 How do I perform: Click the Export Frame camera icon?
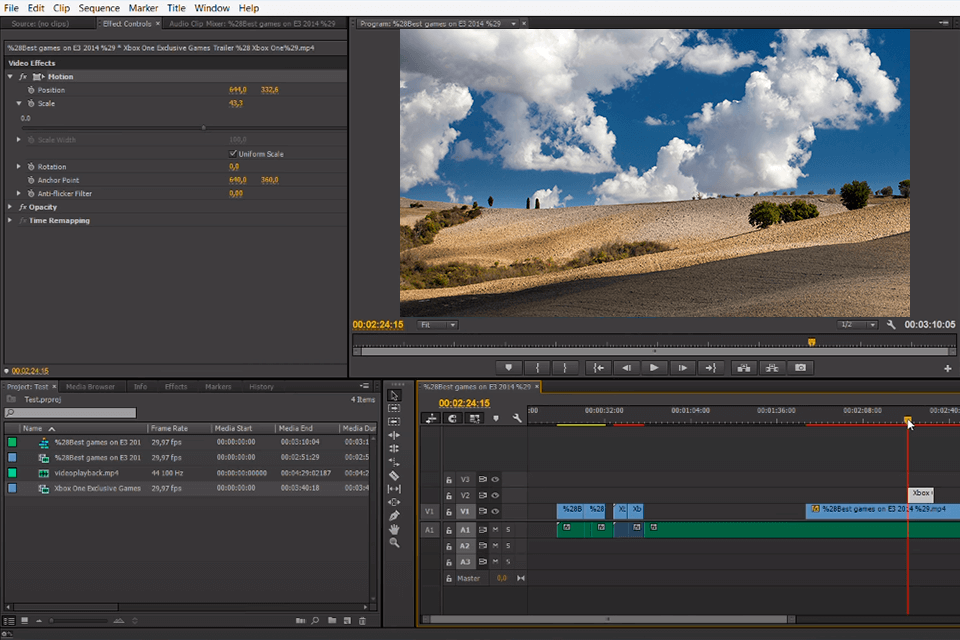click(x=799, y=367)
